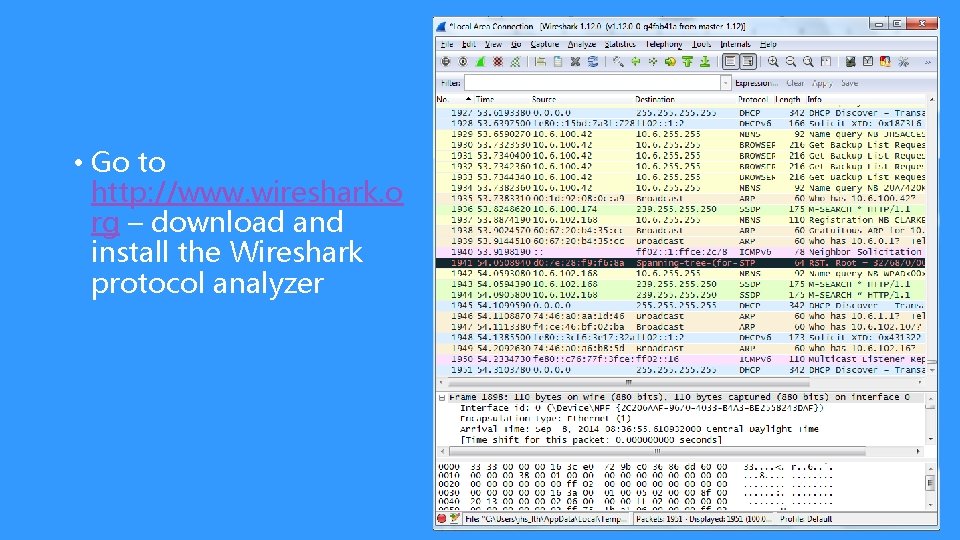Click into the display Filter field
Viewport: 960px width, 540px height.
point(592,83)
